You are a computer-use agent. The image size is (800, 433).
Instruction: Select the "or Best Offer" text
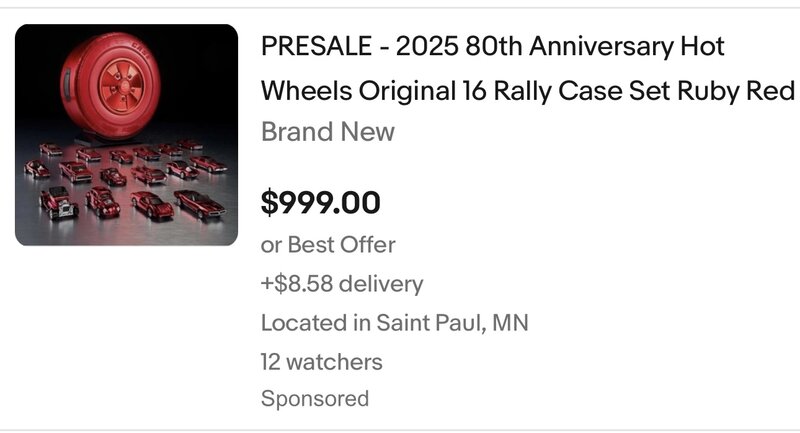[x=328, y=245]
